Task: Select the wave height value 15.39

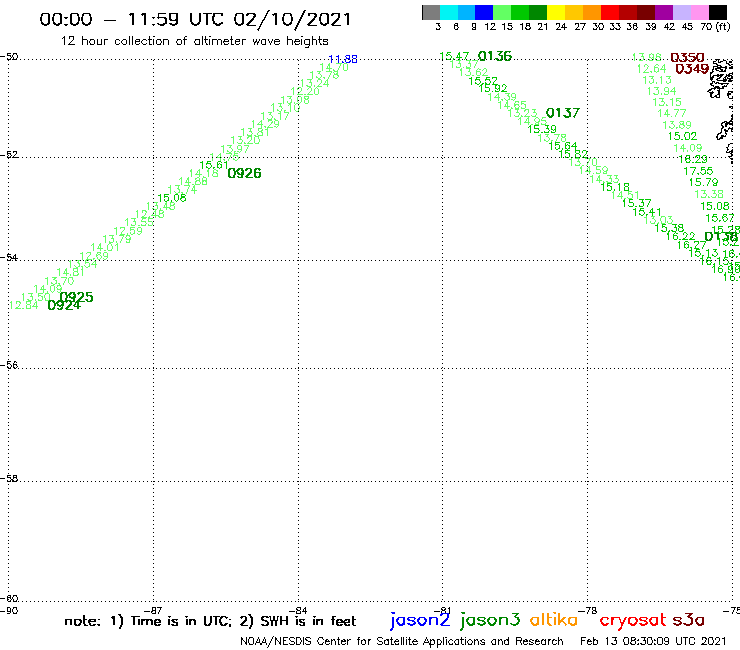Action: click(542, 129)
